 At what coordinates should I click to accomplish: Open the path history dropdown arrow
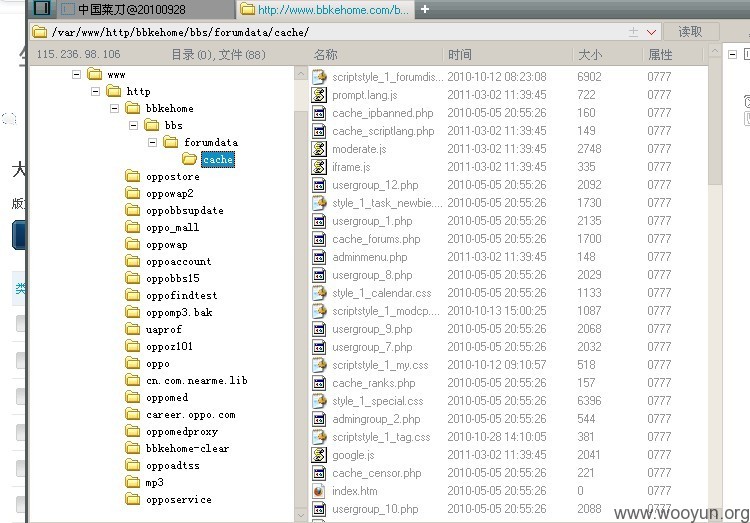pyautogui.click(x=651, y=32)
